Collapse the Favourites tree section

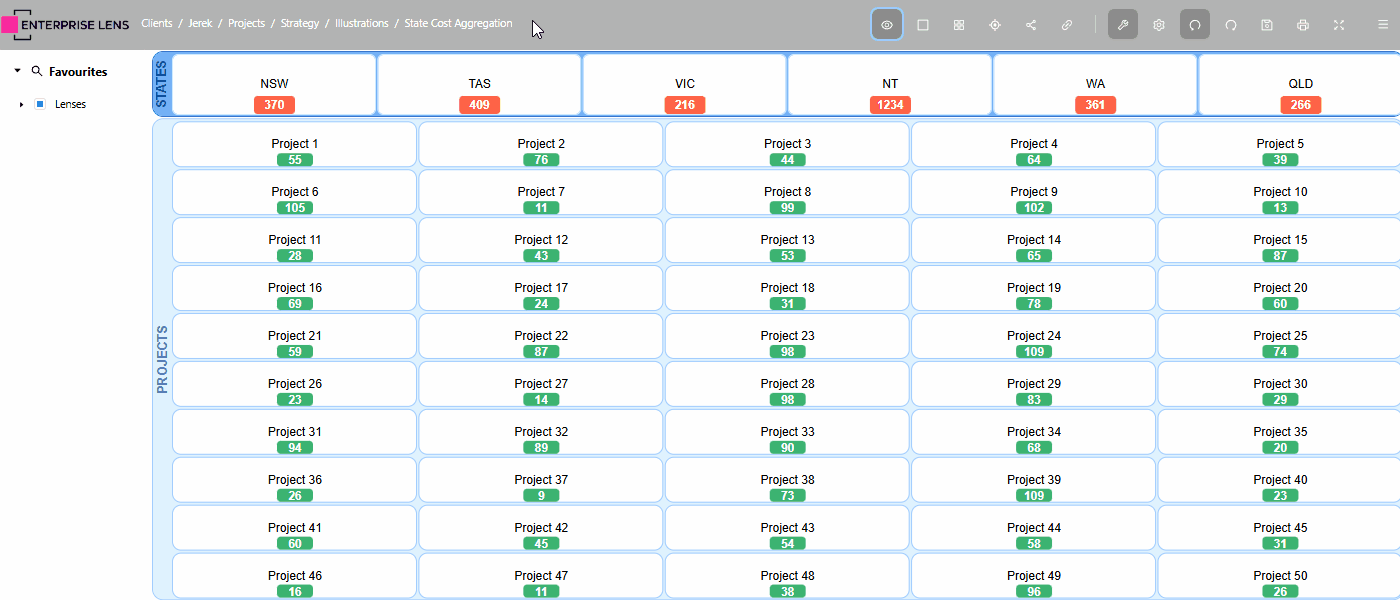(x=17, y=72)
